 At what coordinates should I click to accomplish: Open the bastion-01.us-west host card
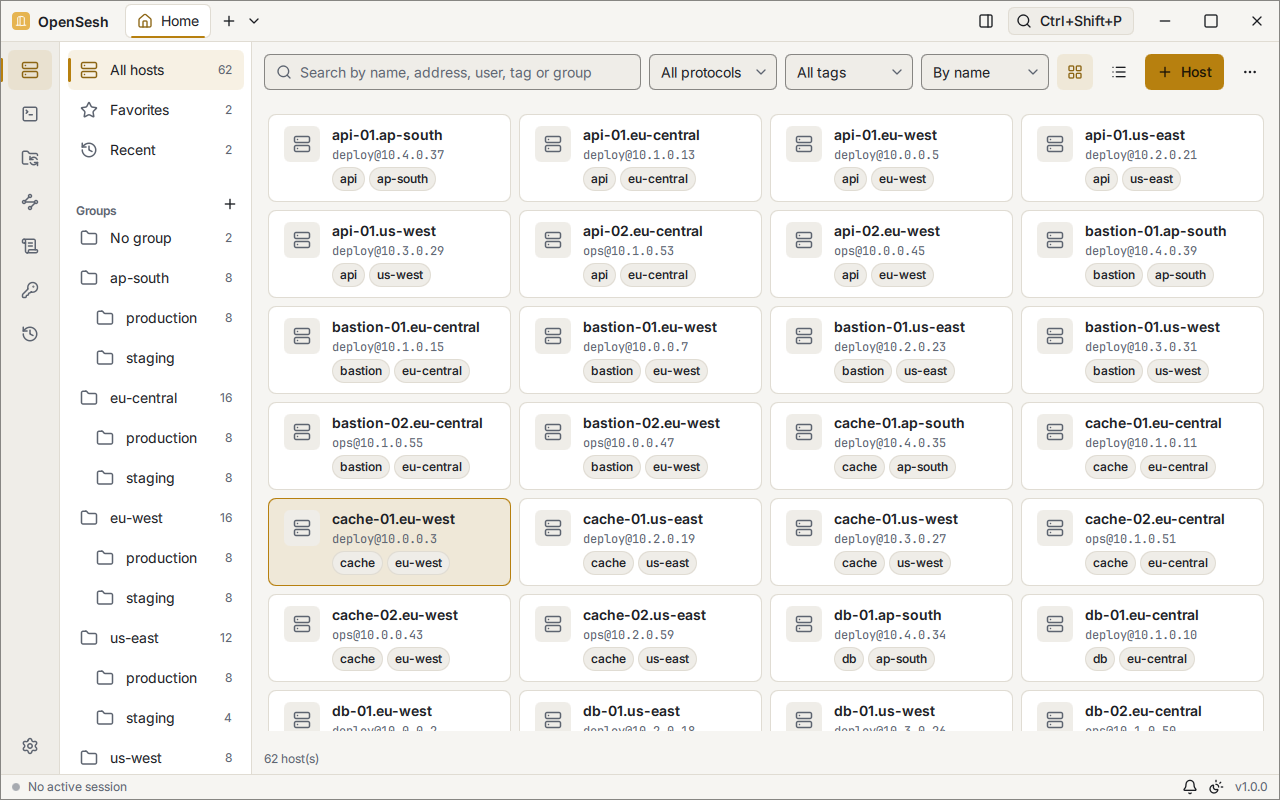click(x=1142, y=350)
